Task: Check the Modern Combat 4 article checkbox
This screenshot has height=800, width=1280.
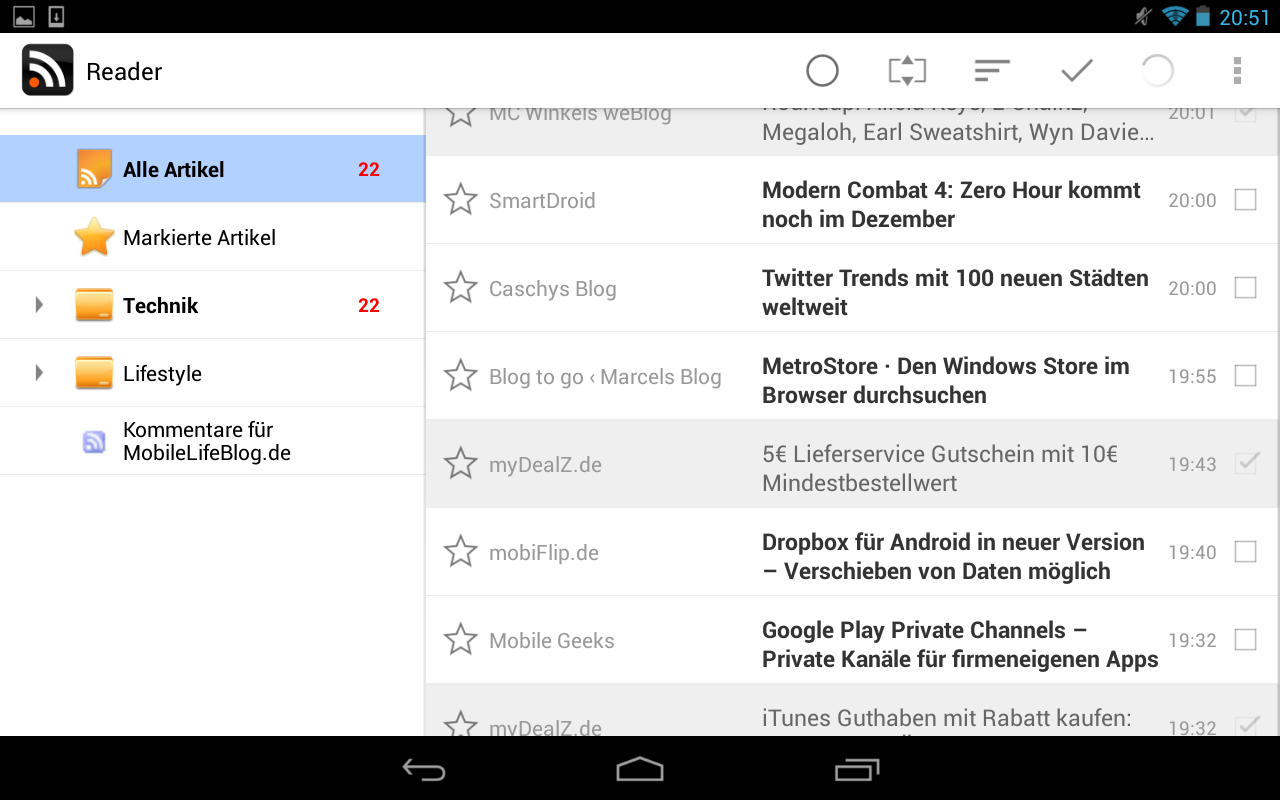Action: (x=1245, y=200)
